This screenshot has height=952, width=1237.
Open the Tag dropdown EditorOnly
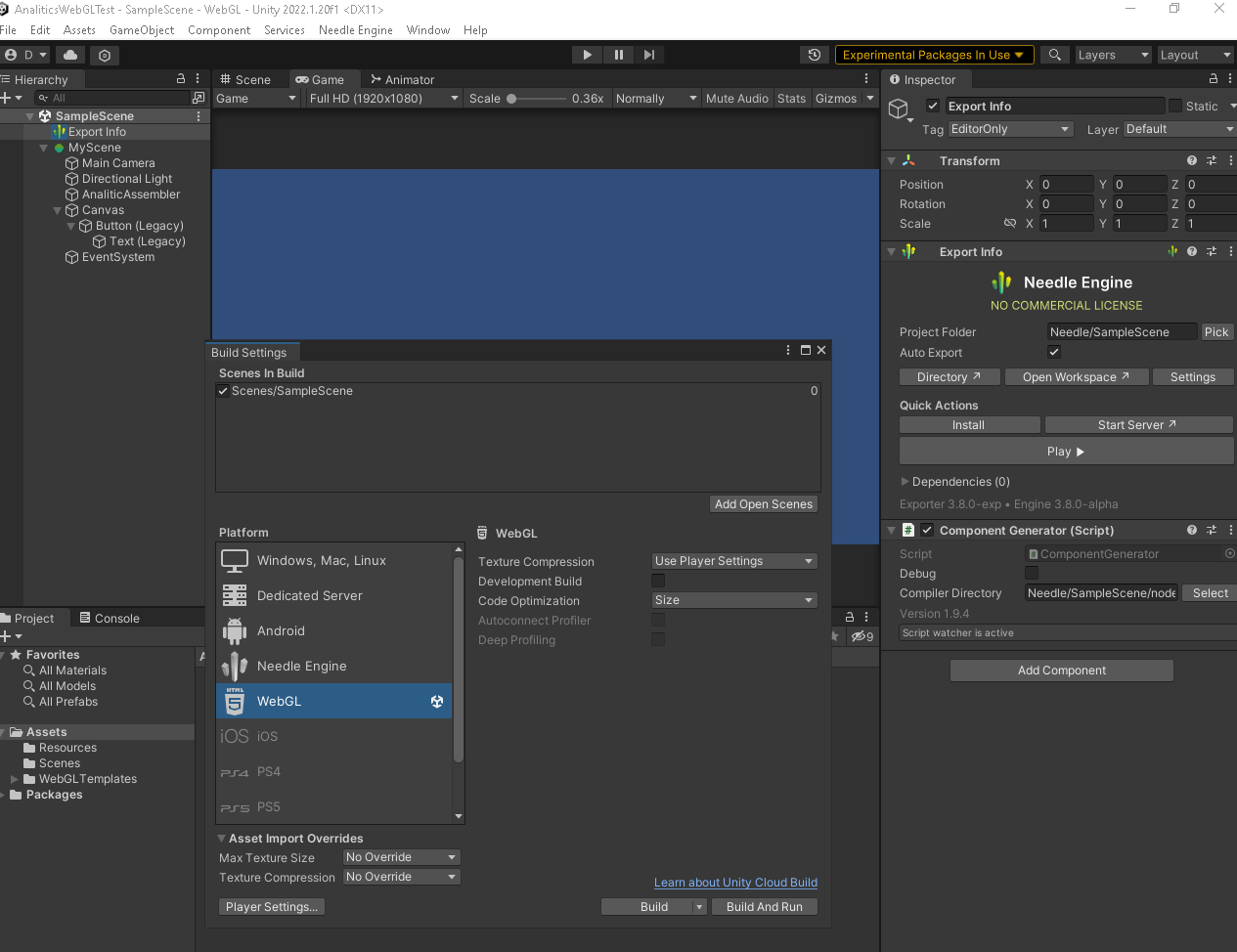tap(1011, 129)
